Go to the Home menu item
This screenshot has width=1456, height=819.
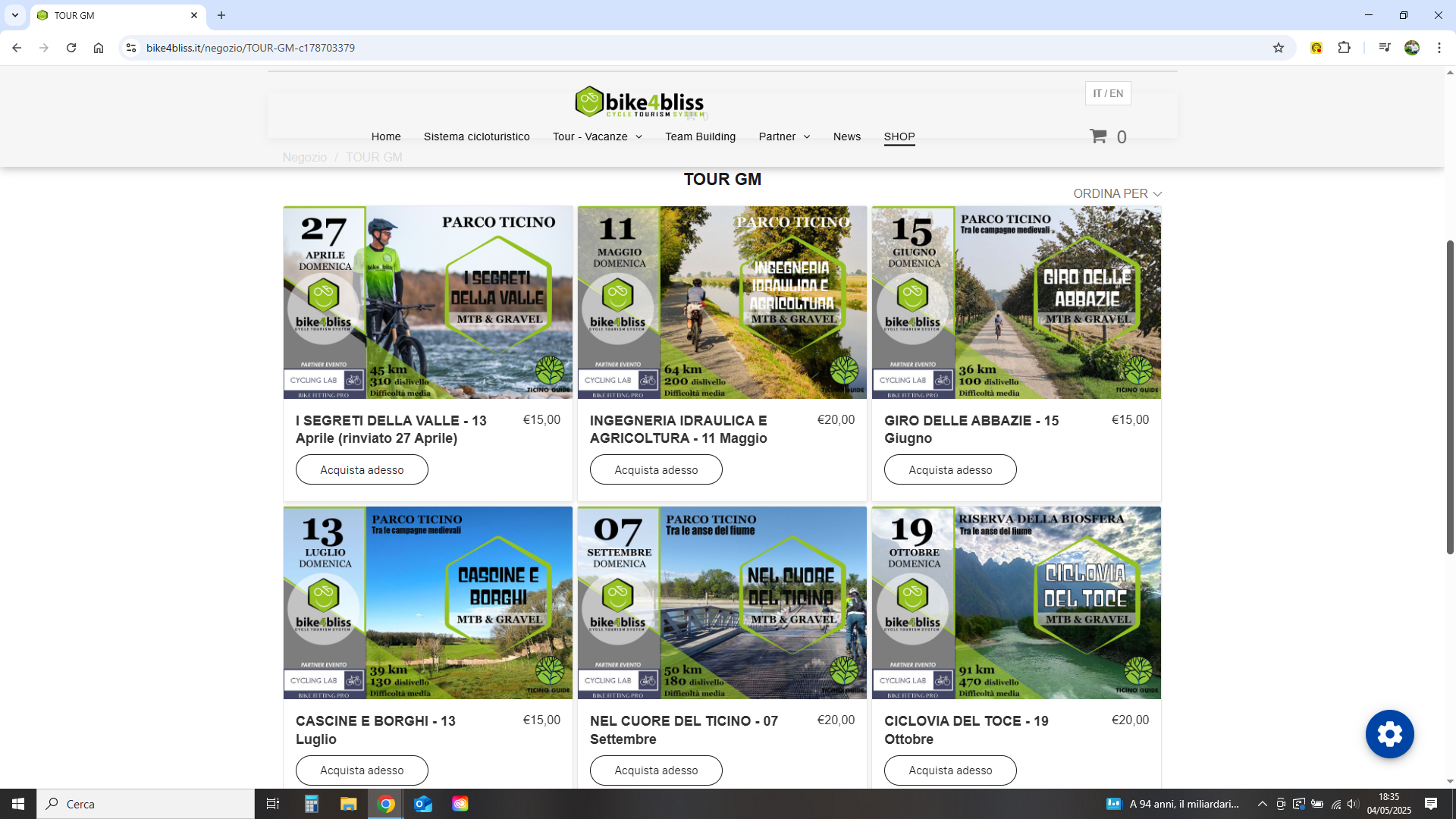coord(386,136)
